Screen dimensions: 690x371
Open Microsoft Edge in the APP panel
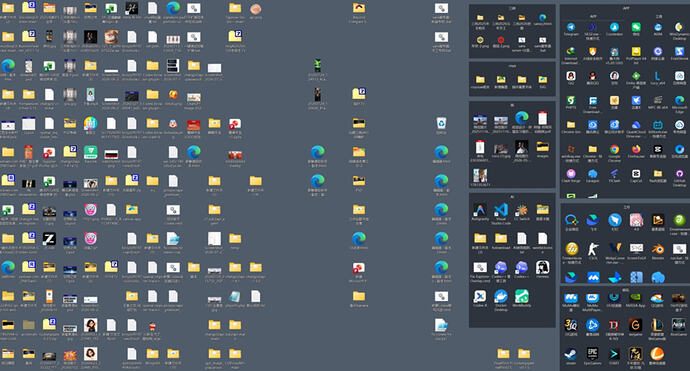pos(679,101)
